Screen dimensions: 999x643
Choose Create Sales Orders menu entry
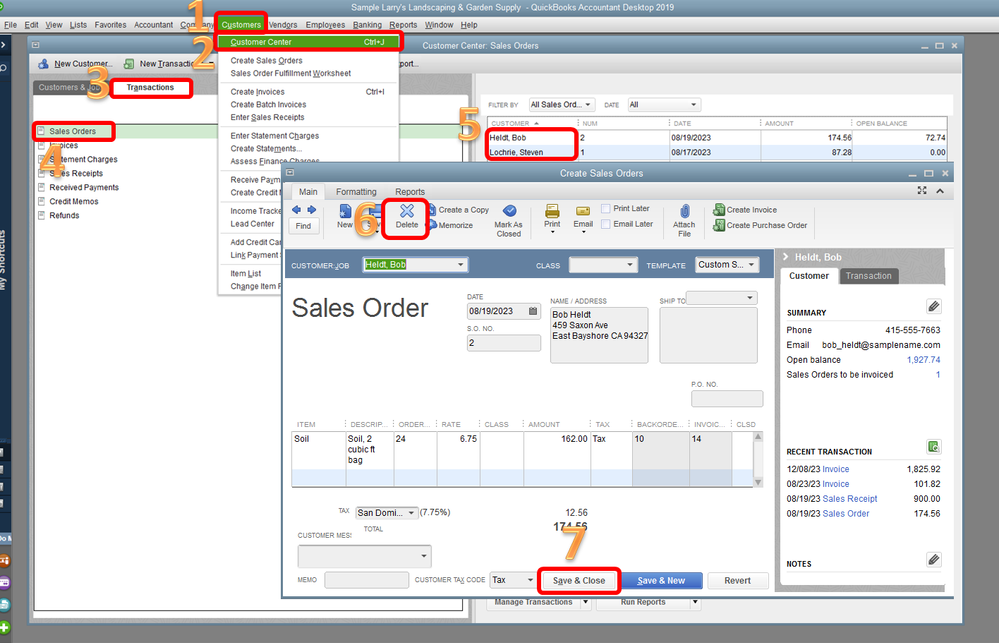[x=266, y=61]
